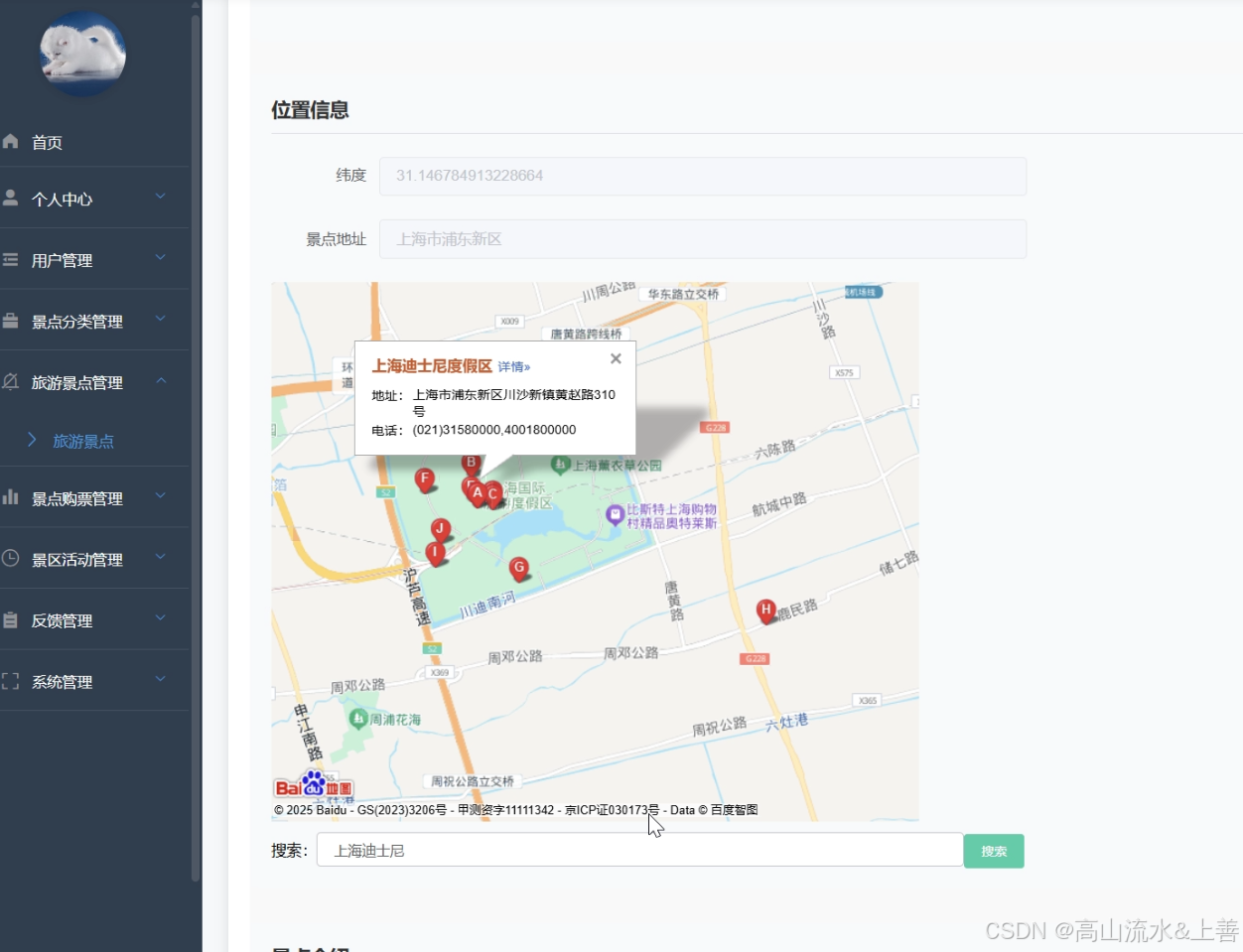1243x952 pixels.
Task: Click the Baidu map logo
Action: pyautogui.click(x=314, y=784)
